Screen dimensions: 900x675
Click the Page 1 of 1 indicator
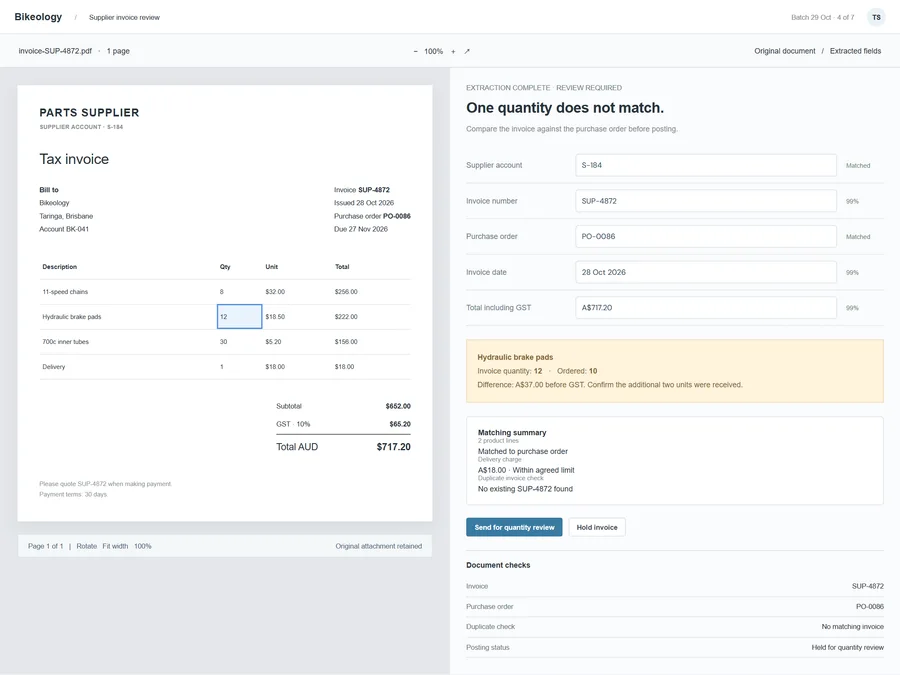46,546
